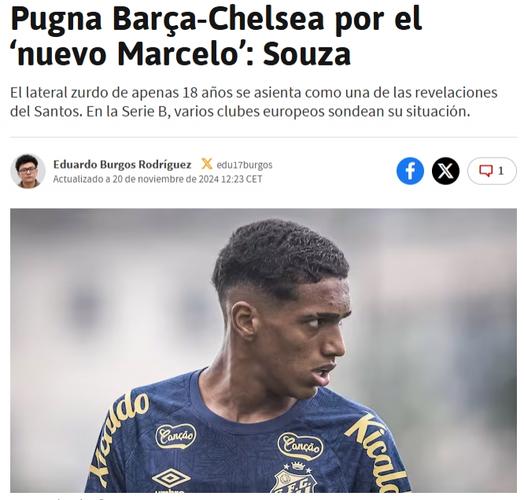This screenshot has width=524, height=500.
Task: Open the main photo of Souza
Action: click(x=263, y=350)
